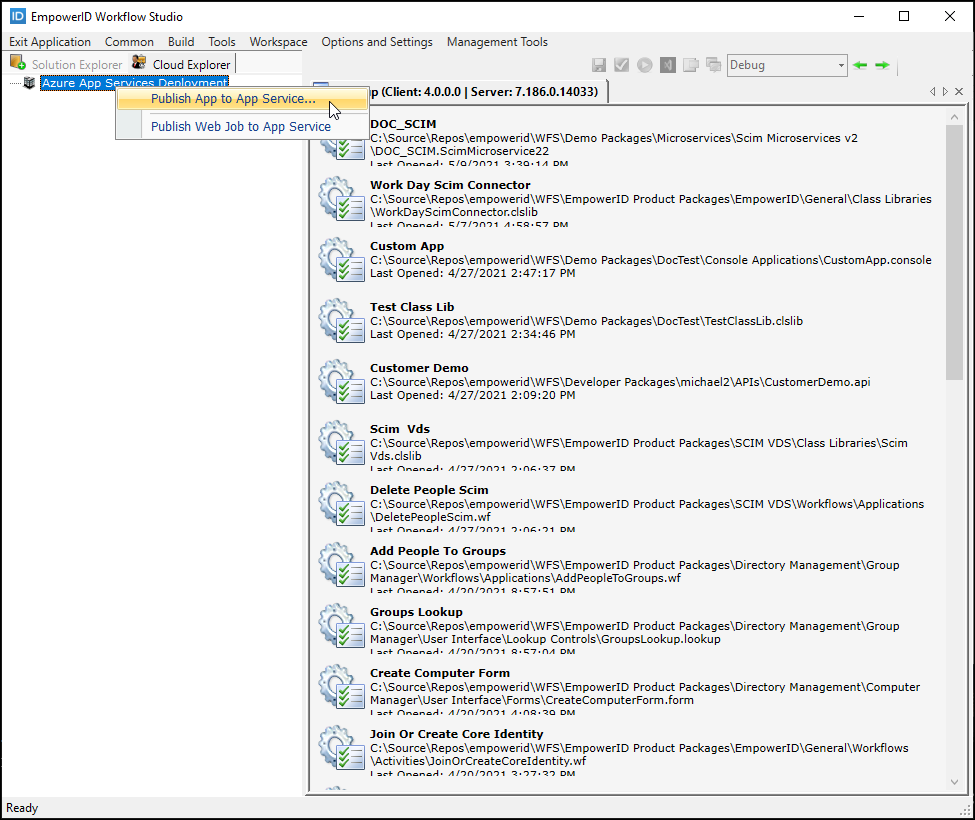
Task: Open the Management Tools menu
Action: pos(497,42)
